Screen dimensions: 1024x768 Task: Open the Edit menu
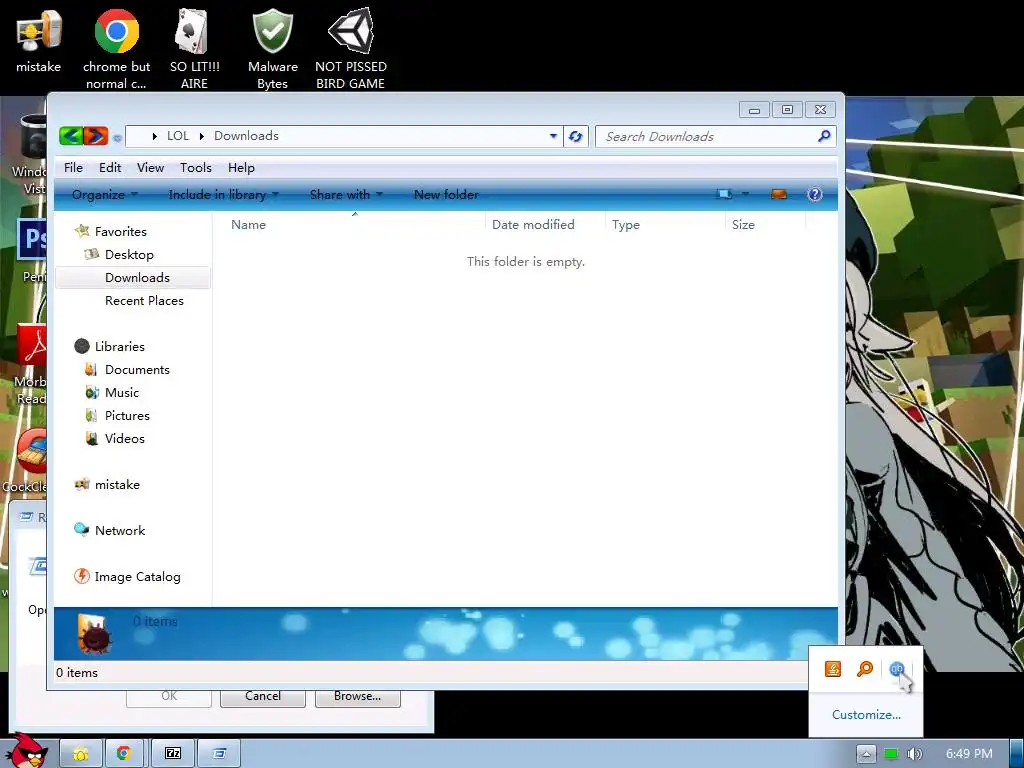(110, 167)
